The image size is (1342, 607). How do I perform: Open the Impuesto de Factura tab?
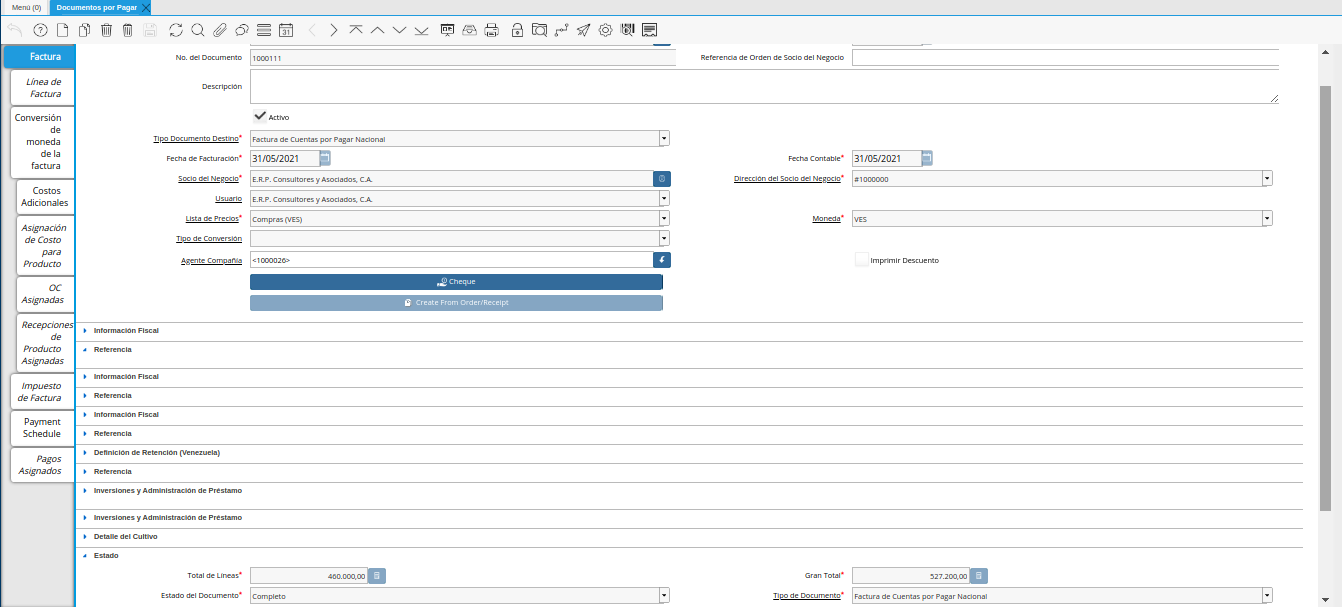40,392
